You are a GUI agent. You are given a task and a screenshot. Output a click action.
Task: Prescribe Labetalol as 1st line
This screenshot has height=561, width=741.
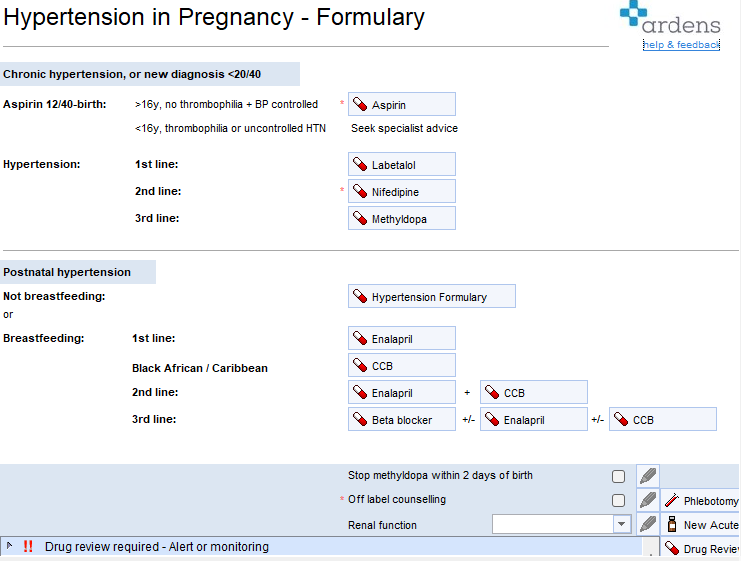(x=401, y=165)
